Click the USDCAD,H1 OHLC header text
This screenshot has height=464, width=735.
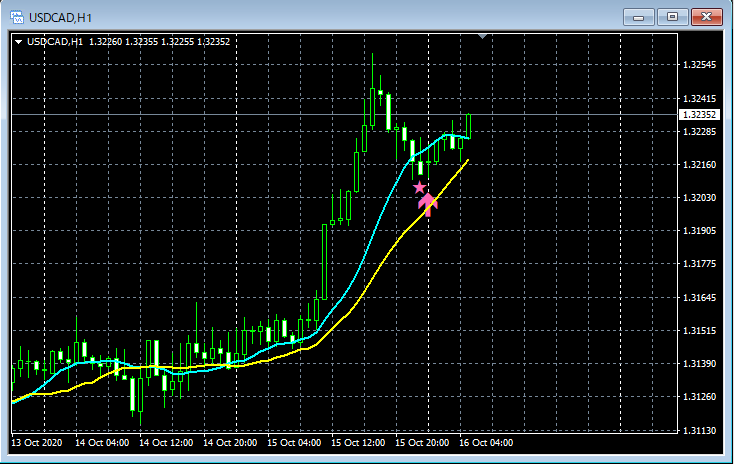coord(128,42)
